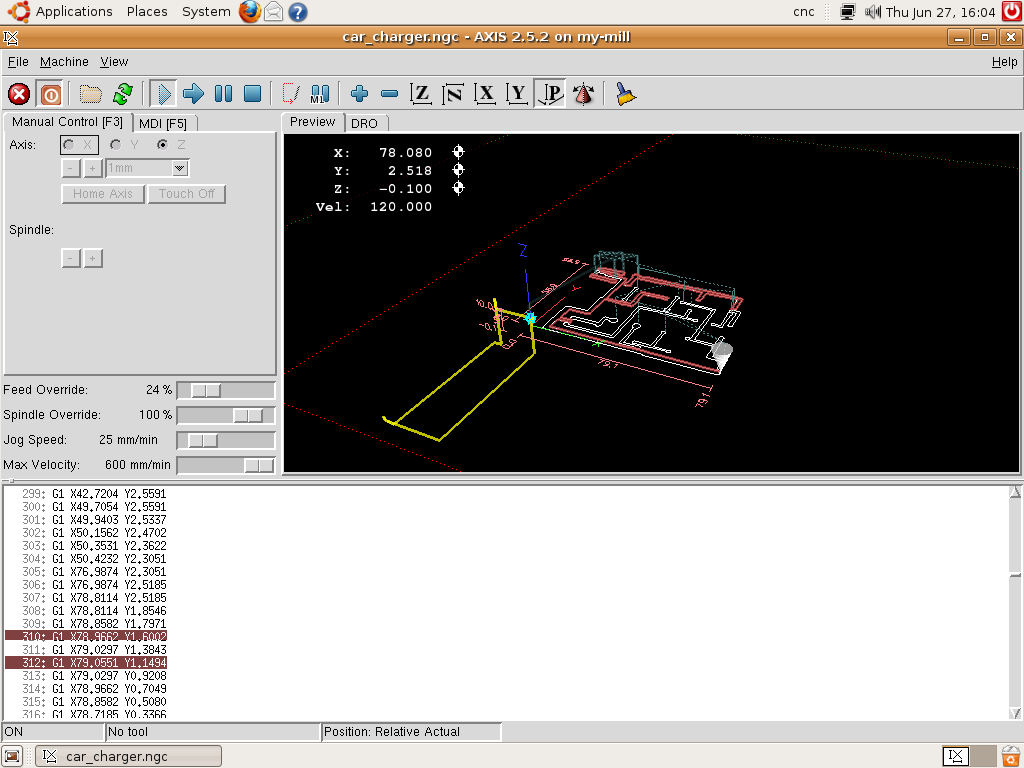Open the Places menu
Screen dimensions: 1024x768
pos(147,11)
